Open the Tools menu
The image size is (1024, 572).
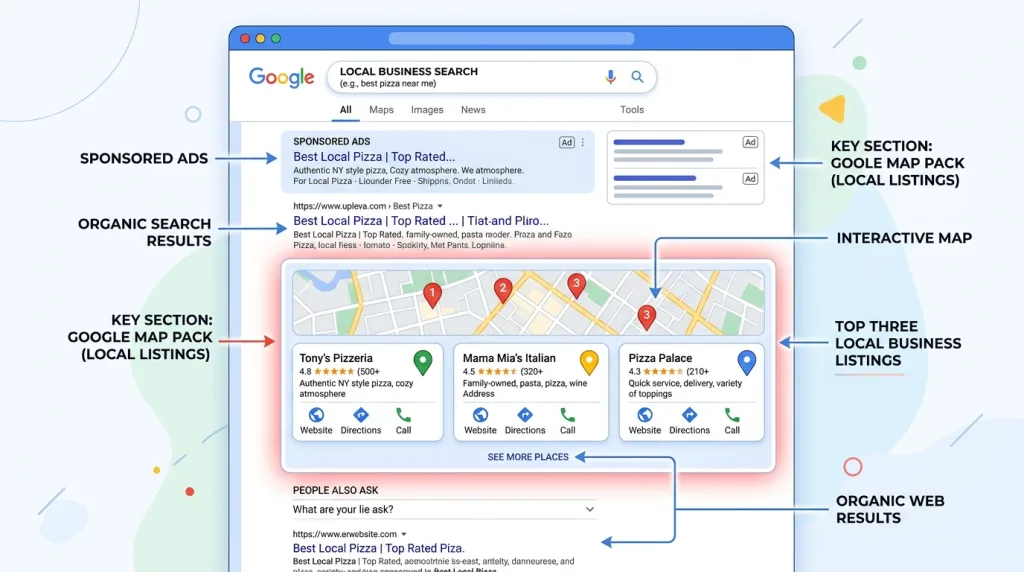[x=632, y=110]
